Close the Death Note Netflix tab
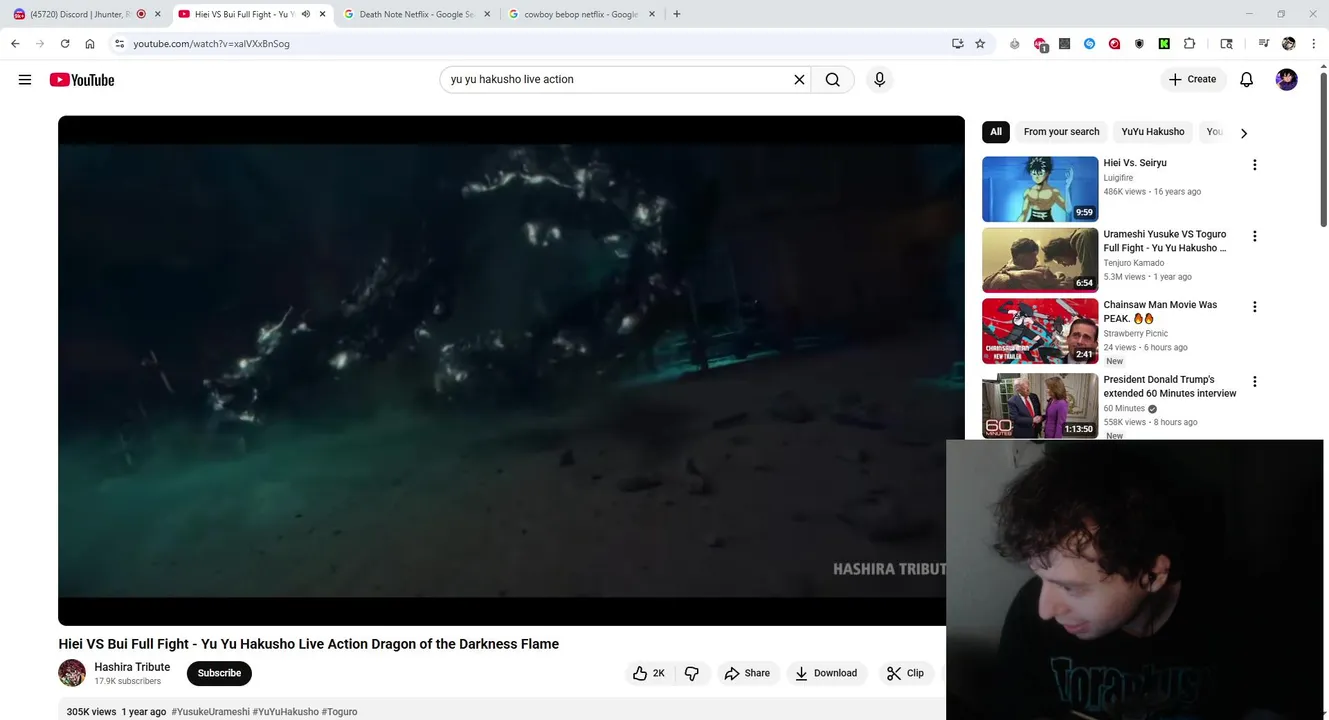 (487, 14)
